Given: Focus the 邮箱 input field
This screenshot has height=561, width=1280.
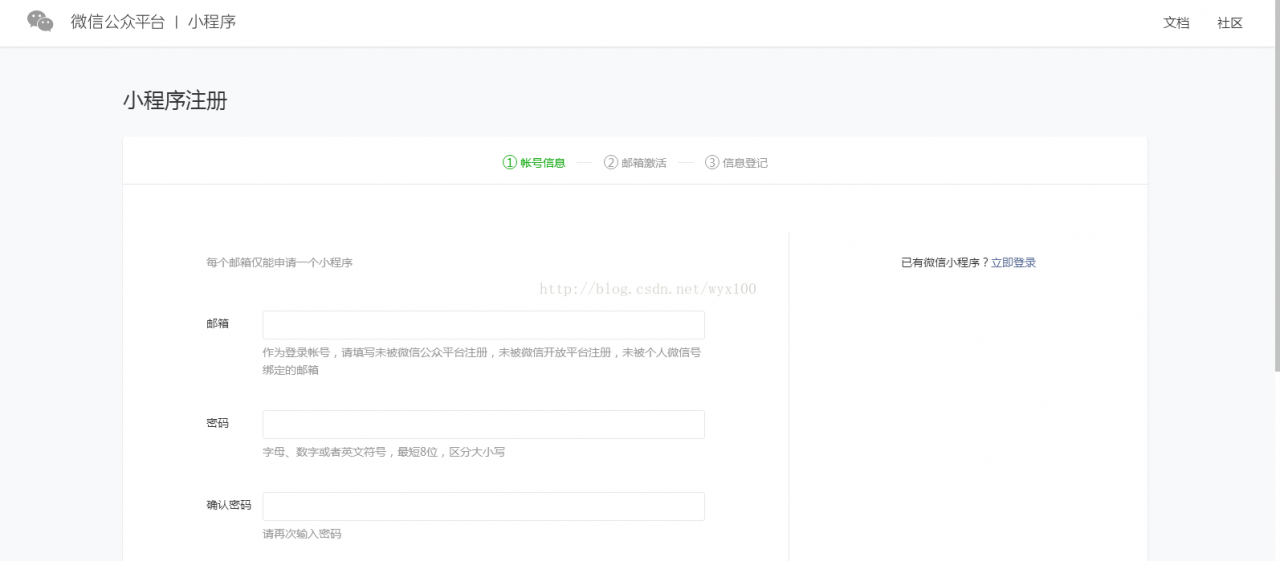Looking at the screenshot, I should tap(484, 325).
